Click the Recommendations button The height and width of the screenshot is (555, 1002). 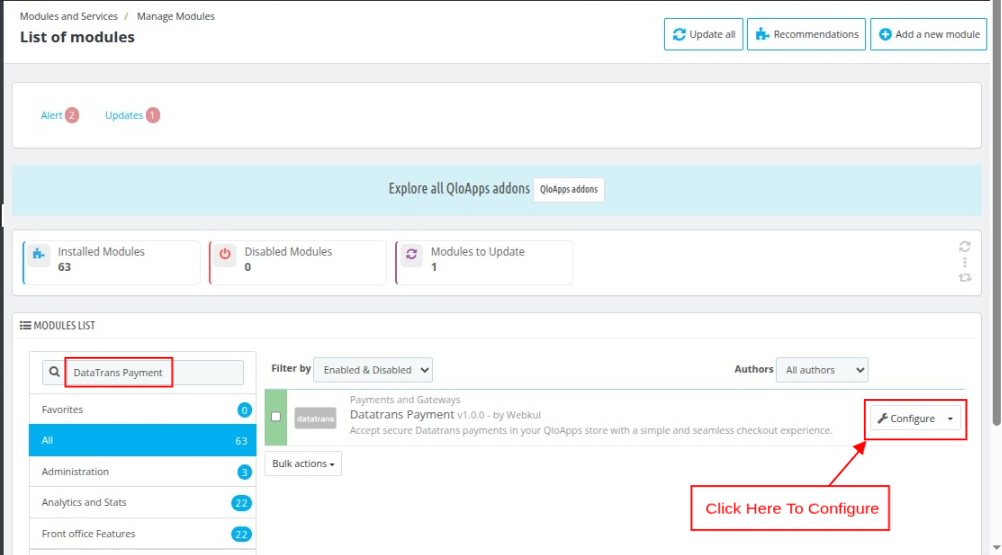point(806,34)
